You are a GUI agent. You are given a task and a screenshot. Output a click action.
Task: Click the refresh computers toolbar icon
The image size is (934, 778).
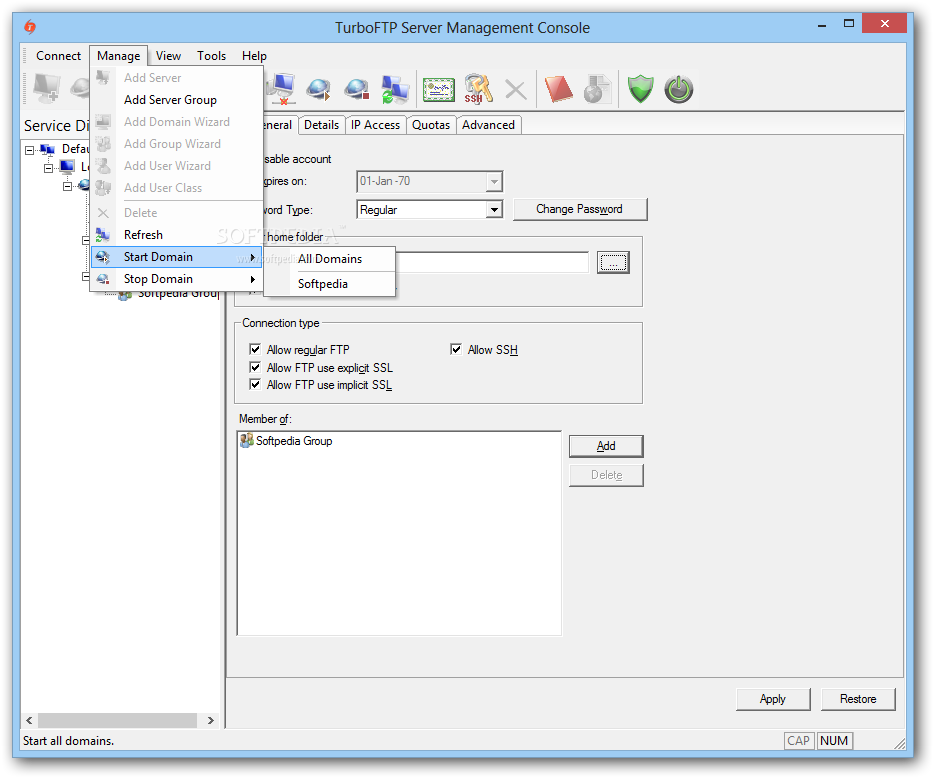[x=394, y=89]
